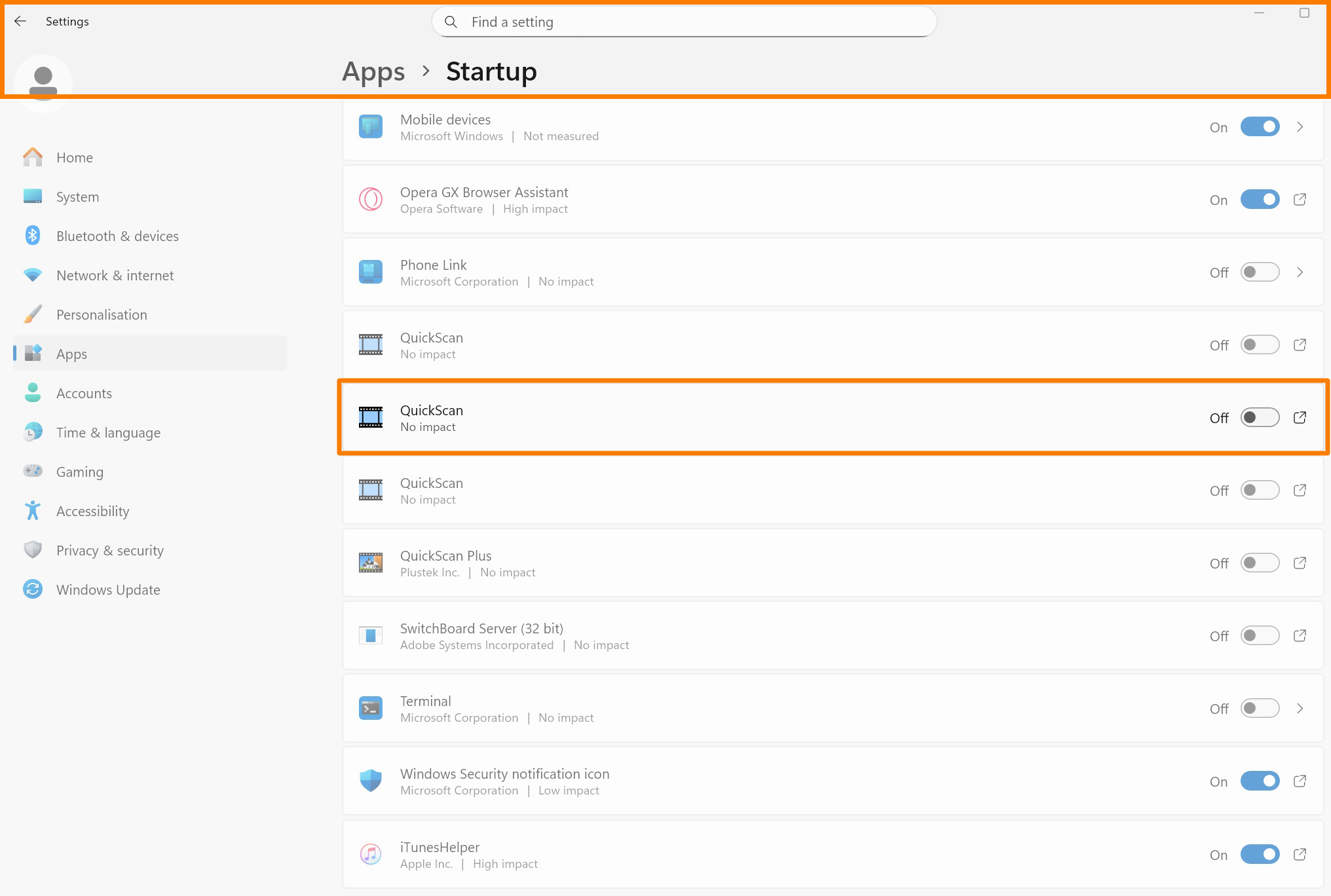
Task: Open the Apps section in the sidebar
Action: click(150, 354)
